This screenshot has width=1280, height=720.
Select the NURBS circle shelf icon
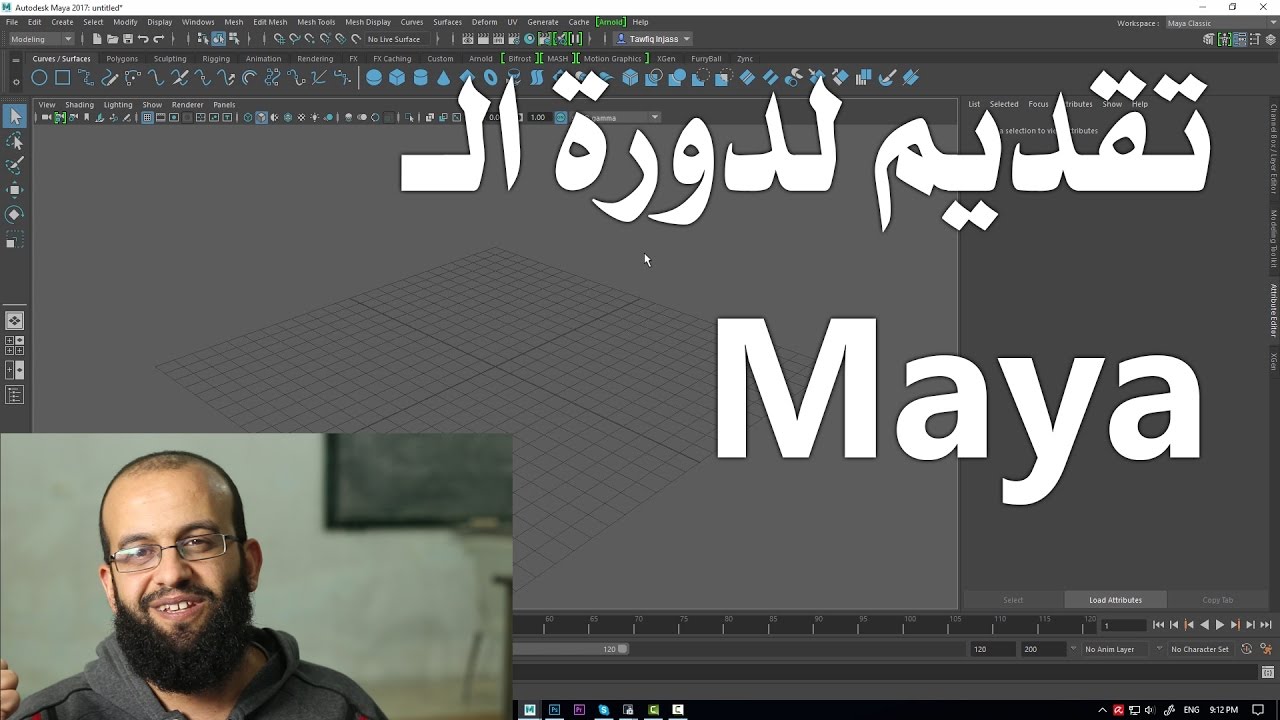coord(39,78)
